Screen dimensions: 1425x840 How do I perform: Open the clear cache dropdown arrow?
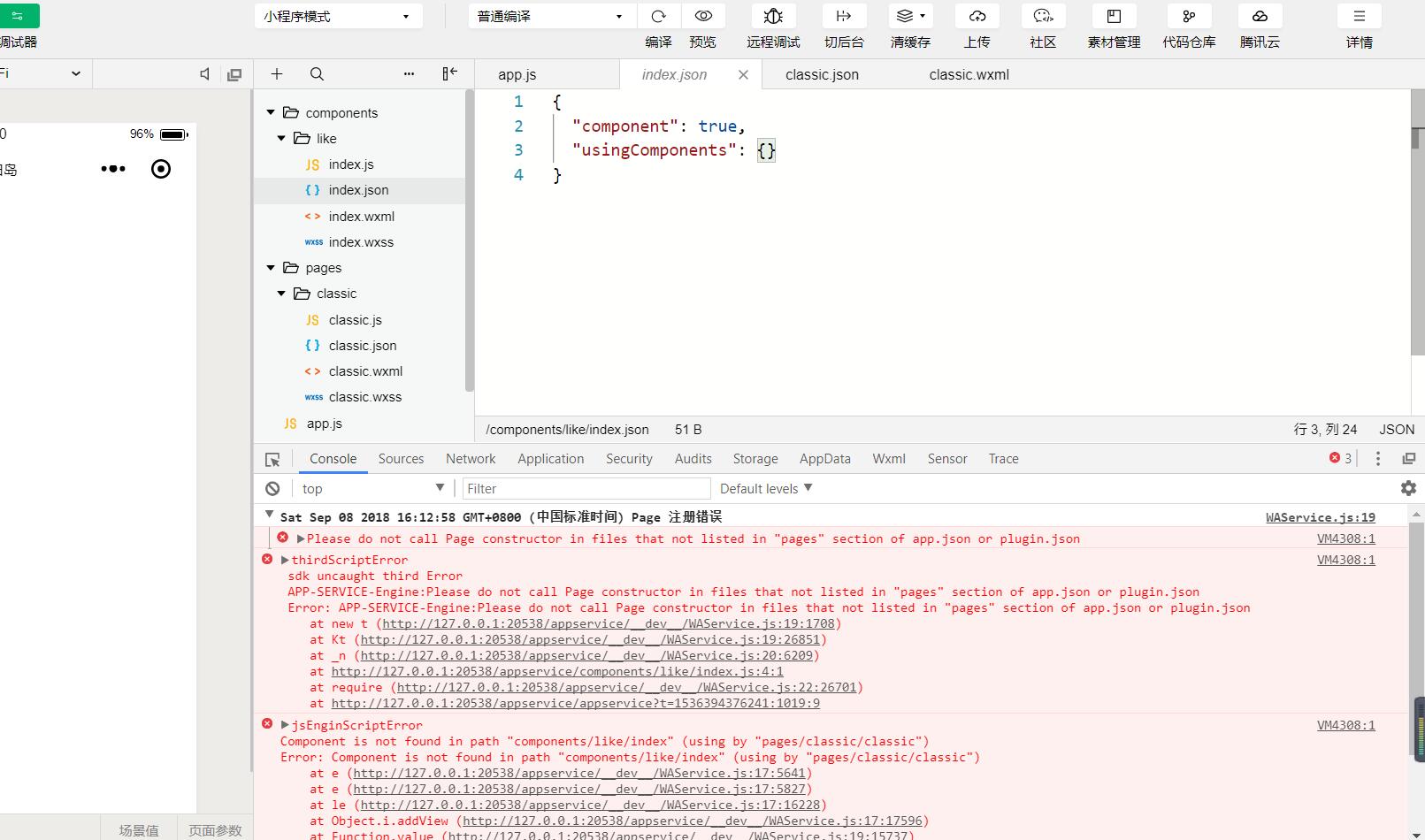[923, 16]
